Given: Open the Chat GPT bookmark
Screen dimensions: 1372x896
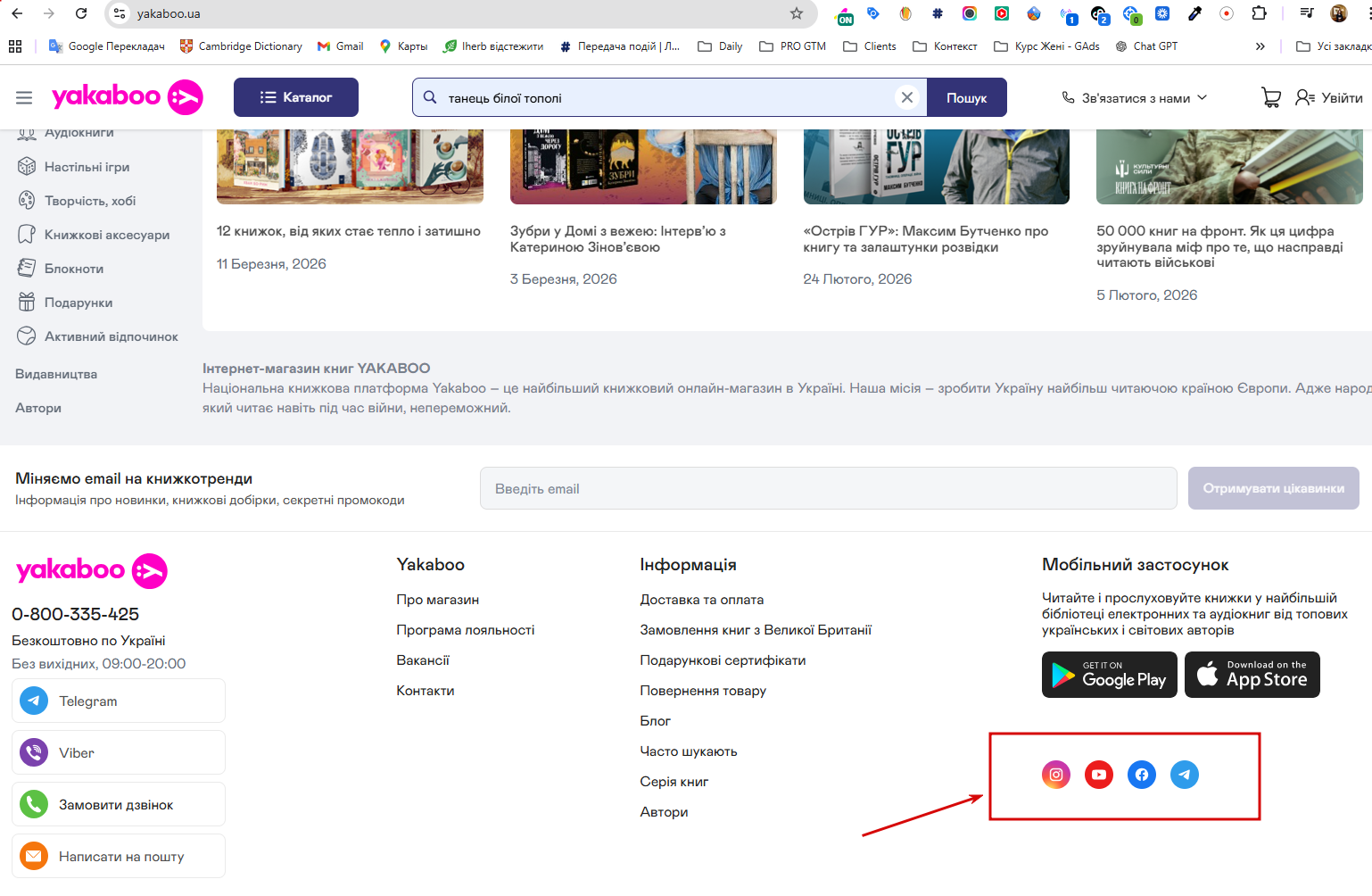Looking at the screenshot, I should [1146, 46].
